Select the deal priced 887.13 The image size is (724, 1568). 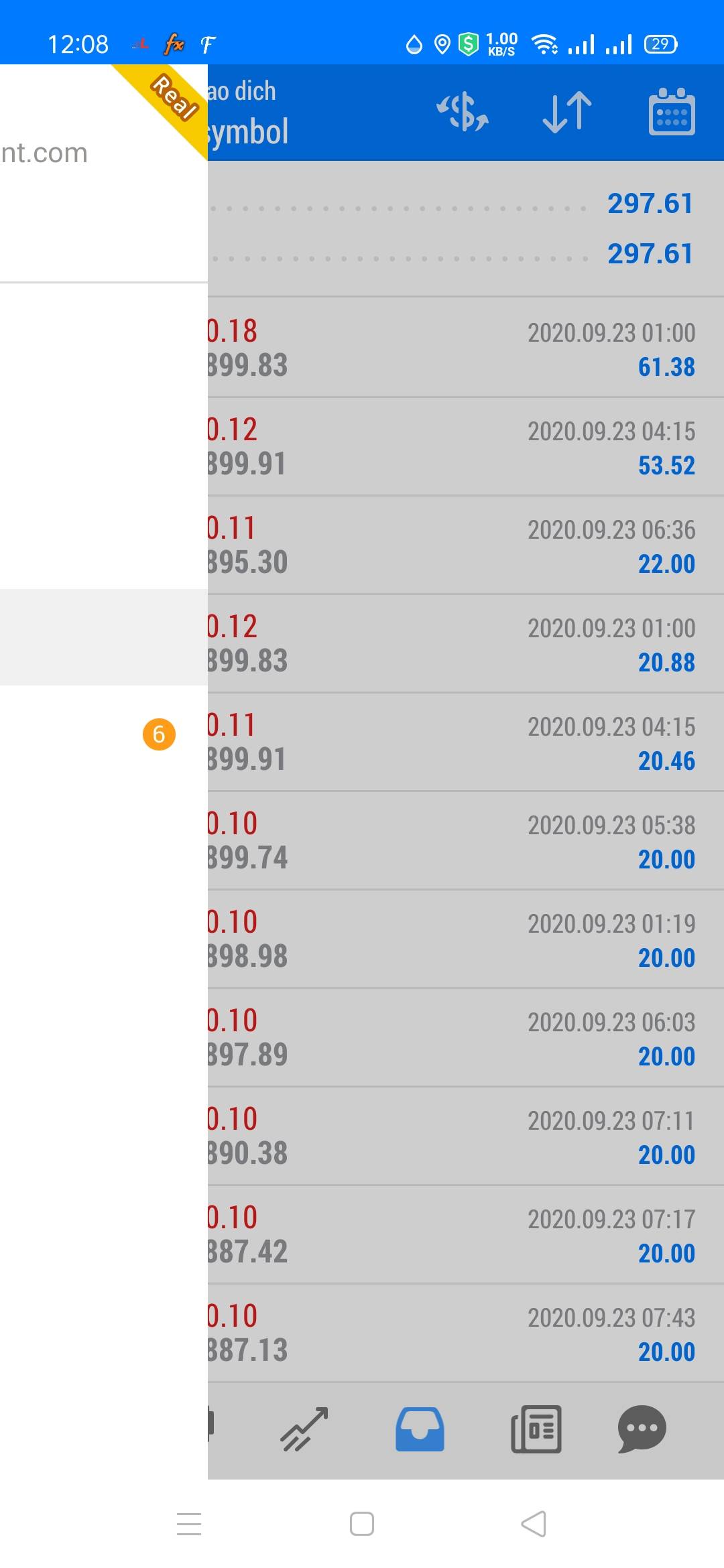[465, 1333]
